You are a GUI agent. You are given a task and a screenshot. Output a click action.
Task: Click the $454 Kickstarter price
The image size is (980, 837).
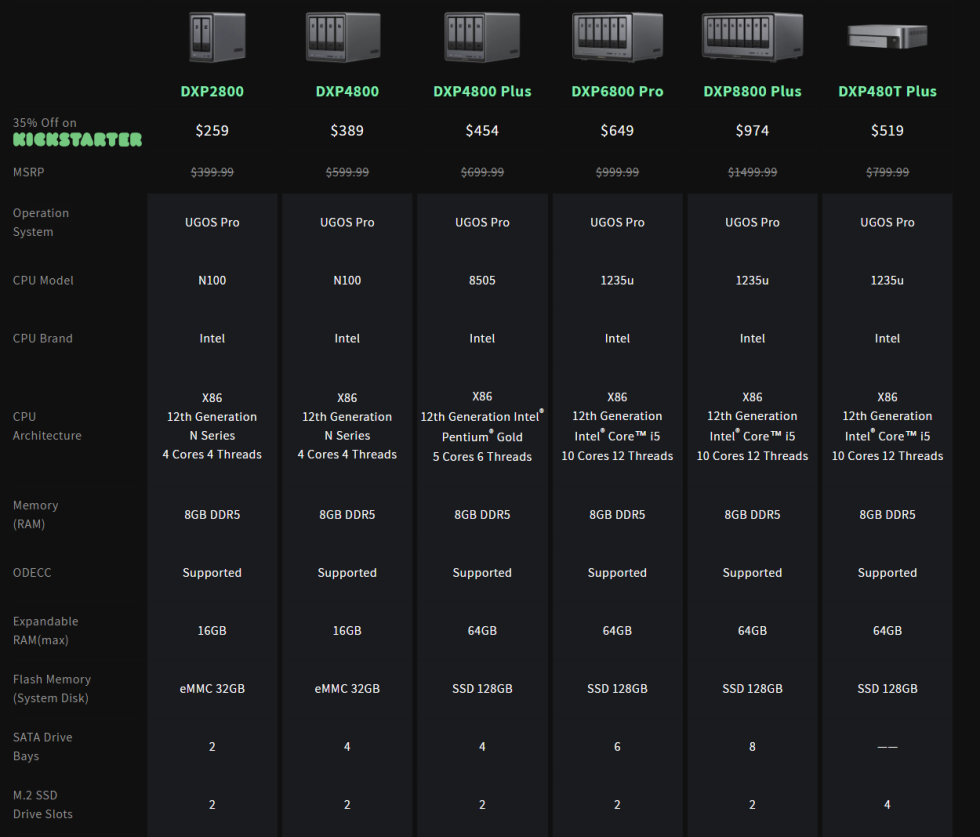pyautogui.click(x=482, y=131)
